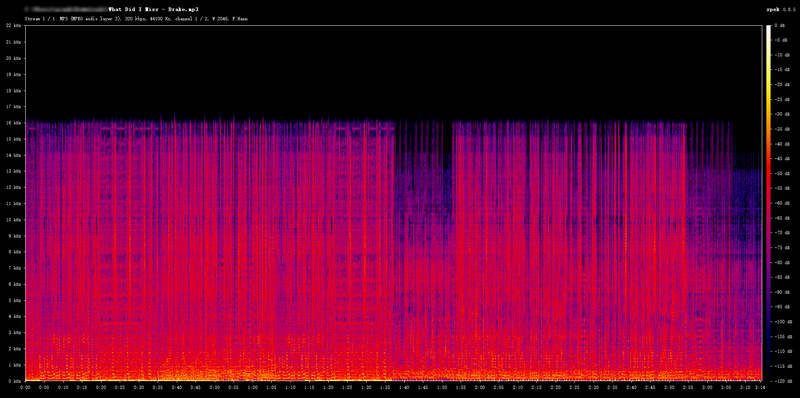Click inside the spectrogram plot area
Screen dimensions: 800x398
pyautogui.click(x=393, y=203)
